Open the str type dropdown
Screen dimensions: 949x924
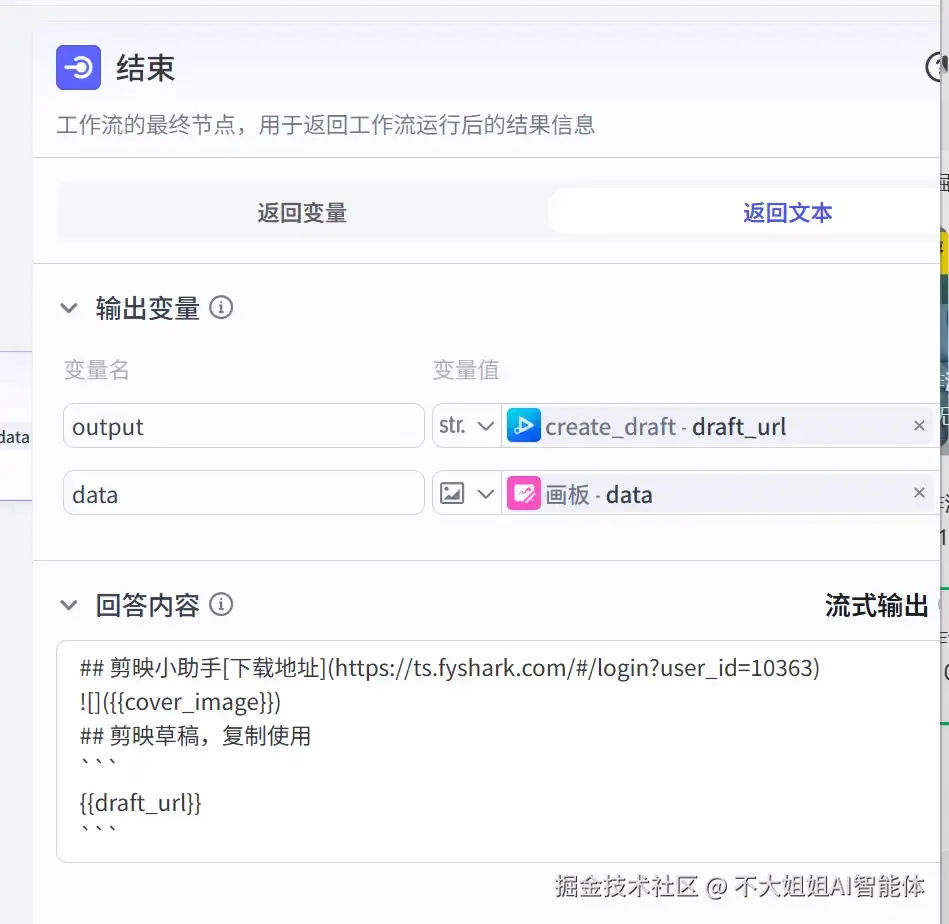click(467, 426)
